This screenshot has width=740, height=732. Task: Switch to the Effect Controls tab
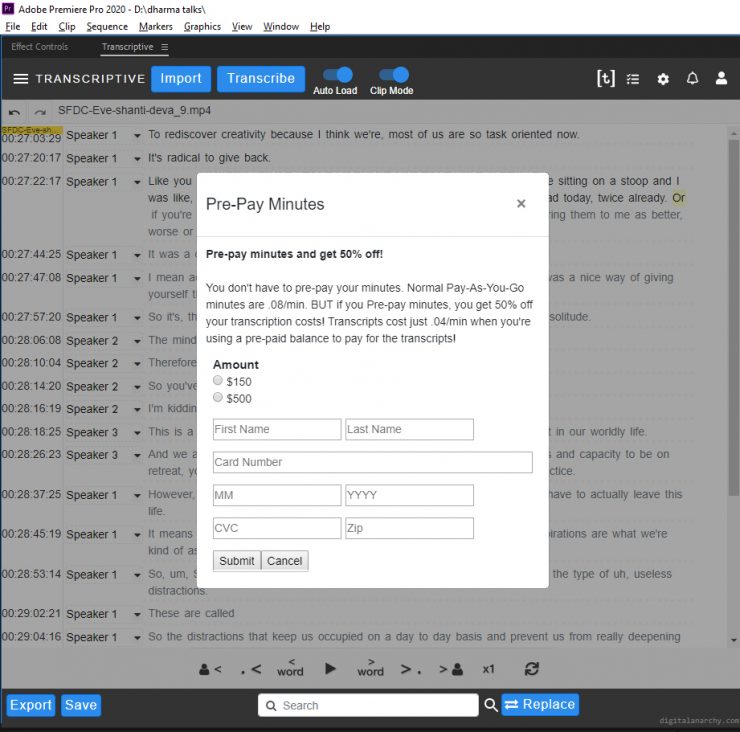pyautogui.click(x=39, y=47)
